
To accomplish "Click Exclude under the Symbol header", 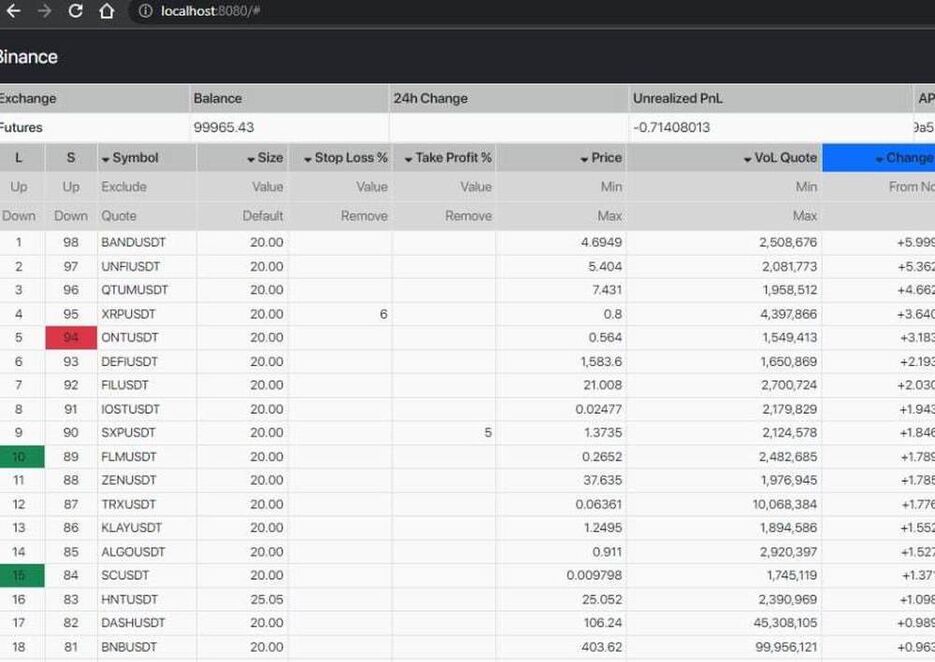I will tap(123, 187).
